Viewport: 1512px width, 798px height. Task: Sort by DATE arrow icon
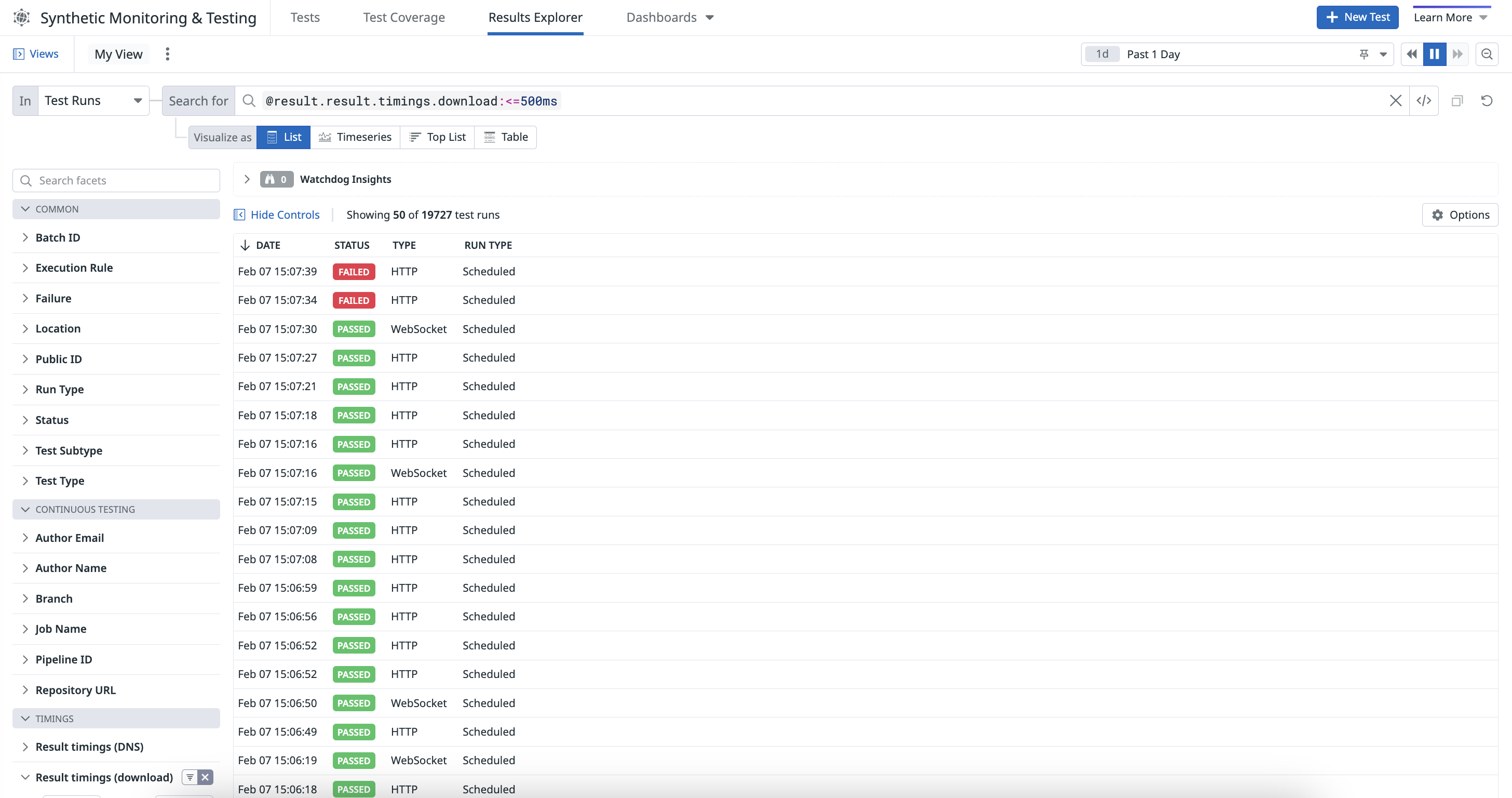click(x=245, y=245)
